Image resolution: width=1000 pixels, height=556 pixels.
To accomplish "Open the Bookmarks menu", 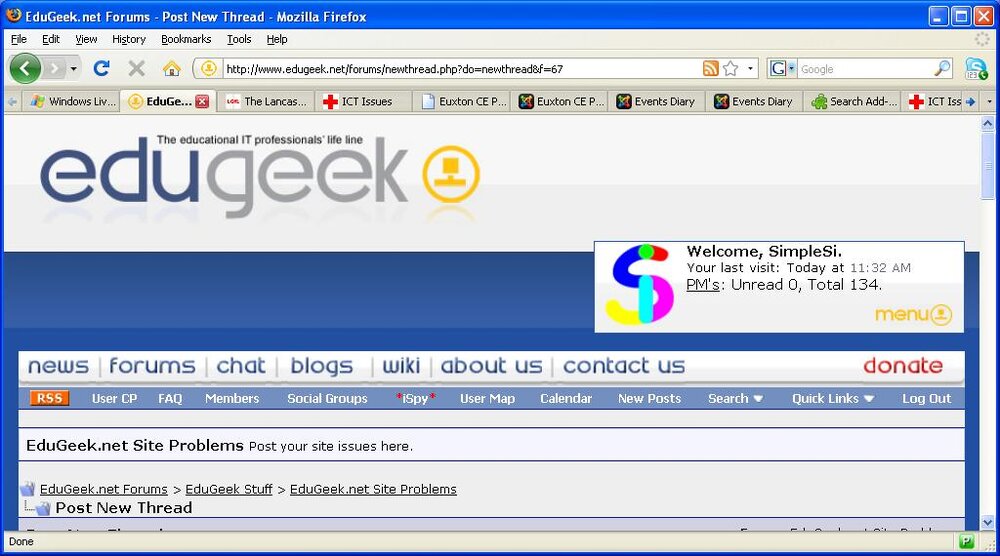I will point(186,39).
